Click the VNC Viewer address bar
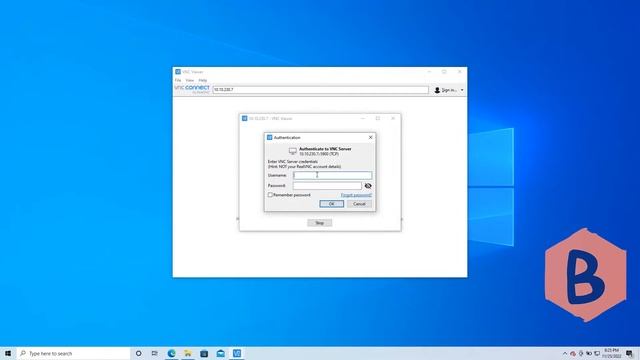The width and height of the screenshot is (640, 360). 320,90
